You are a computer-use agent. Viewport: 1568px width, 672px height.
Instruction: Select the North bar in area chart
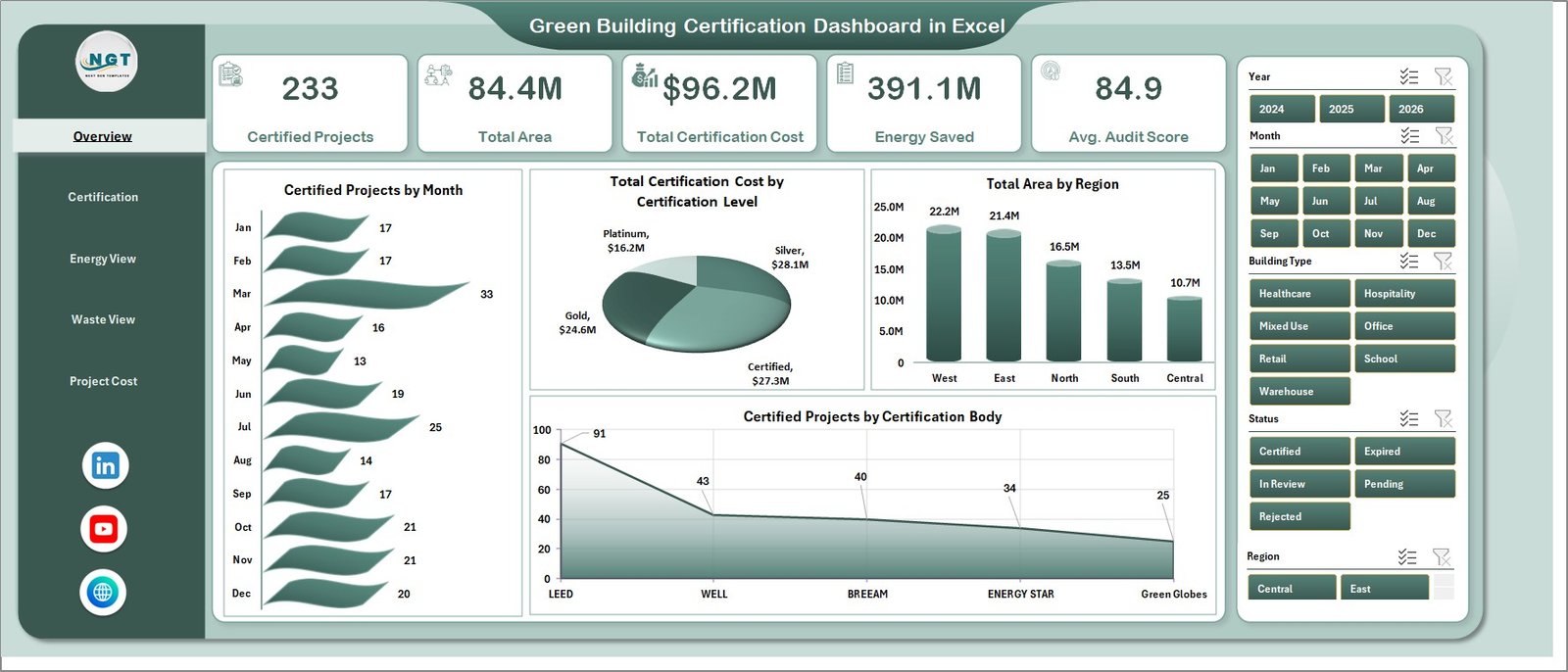coord(1064,312)
